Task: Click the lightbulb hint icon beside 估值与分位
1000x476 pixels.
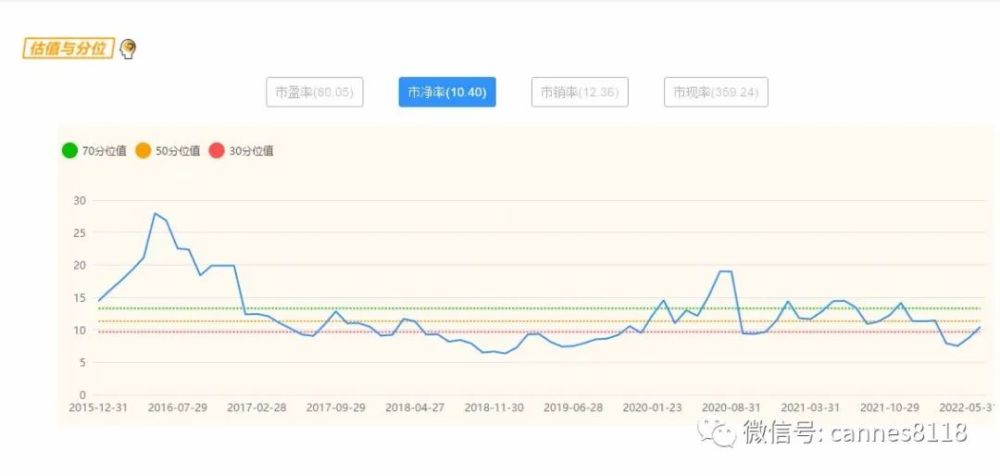Action: tap(128, 48)
